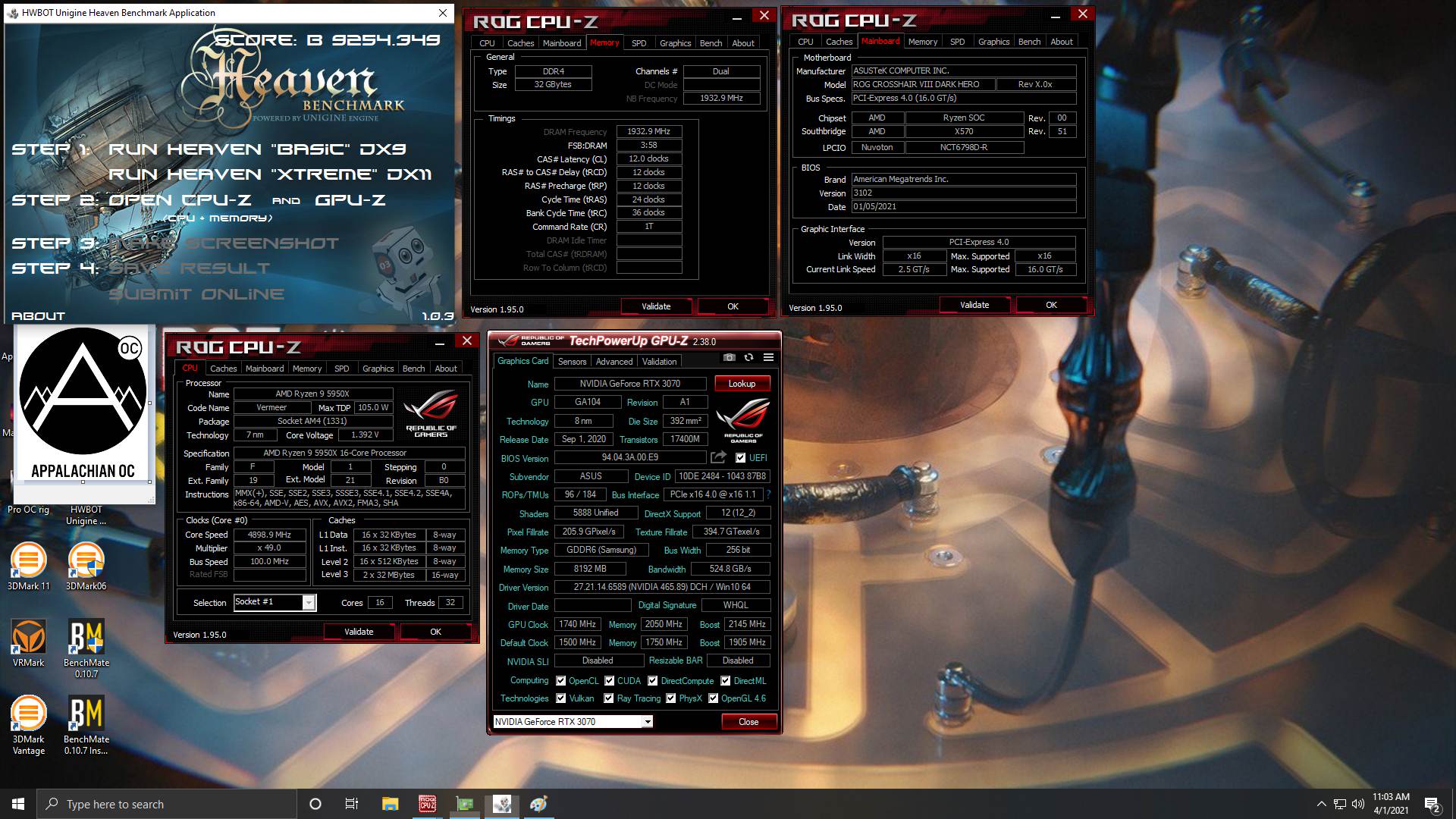Viewport: 1456px width, 819px height.
Task: Open Windows Start menu
Action: [18, 804]
